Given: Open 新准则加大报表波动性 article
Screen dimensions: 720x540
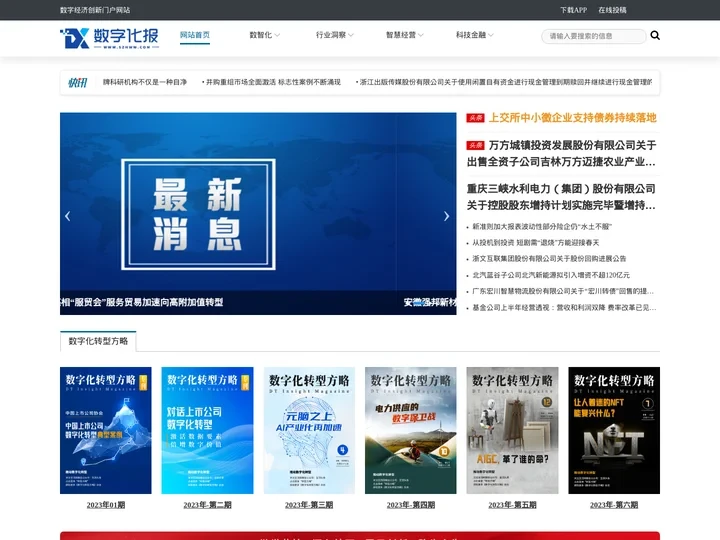Looking at the screenshot, I should tap(542, 227).
